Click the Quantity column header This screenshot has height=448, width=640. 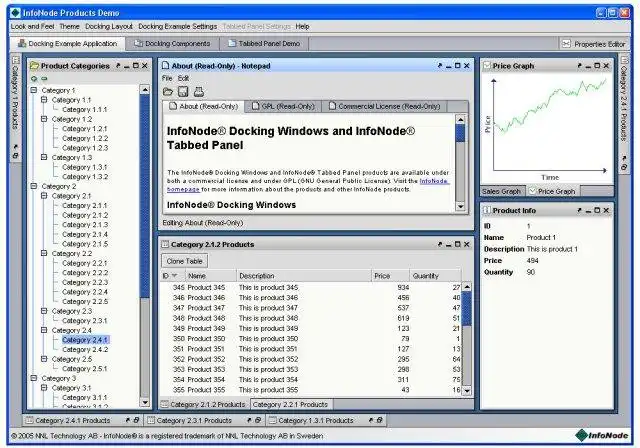click(x=435, y=276)
